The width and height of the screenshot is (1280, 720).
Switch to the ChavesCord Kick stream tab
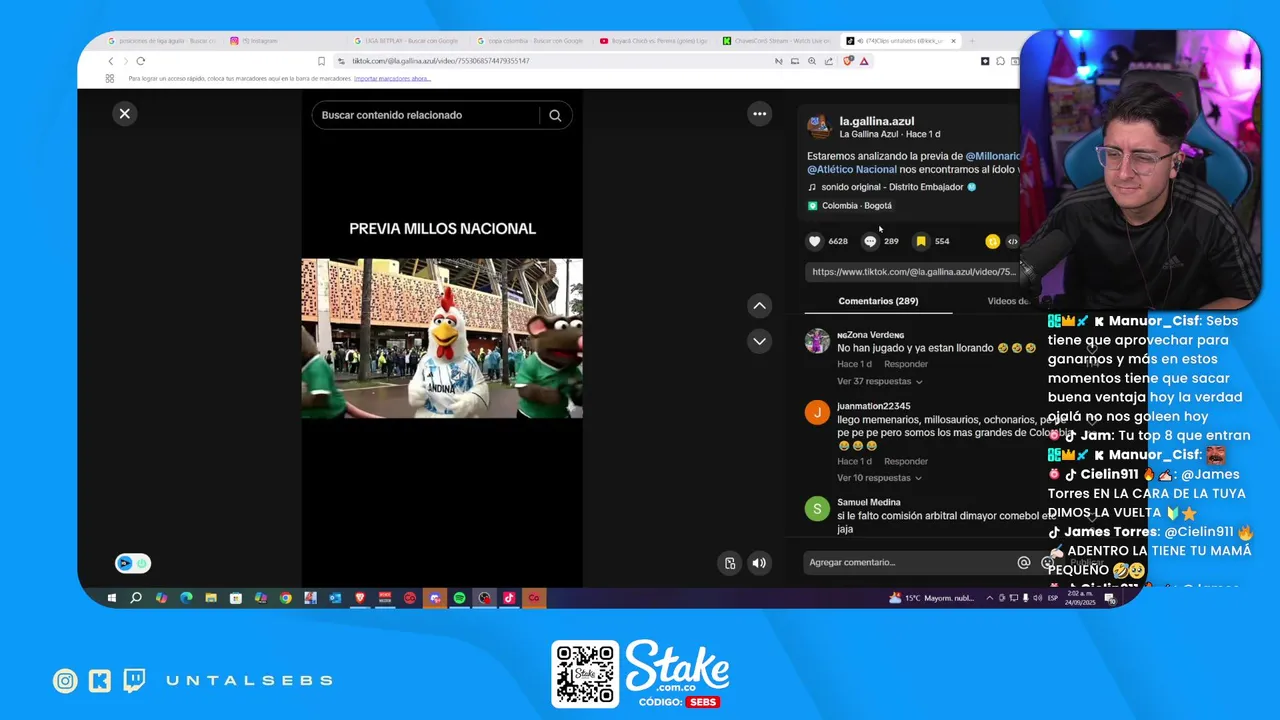coord(778,41)
